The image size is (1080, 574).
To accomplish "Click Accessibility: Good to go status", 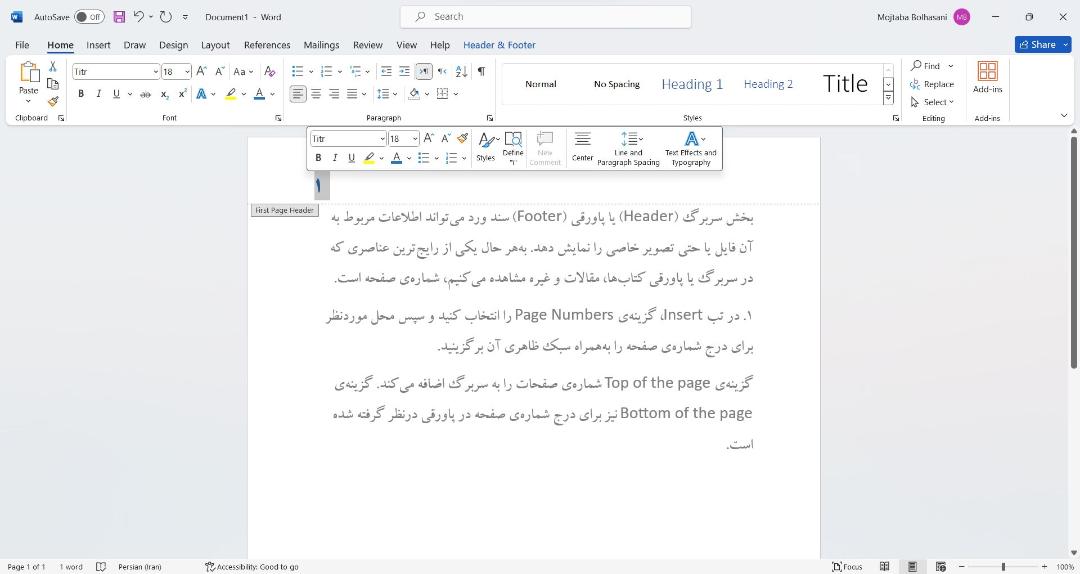I will pyautogui.click(x=251, y=566).
